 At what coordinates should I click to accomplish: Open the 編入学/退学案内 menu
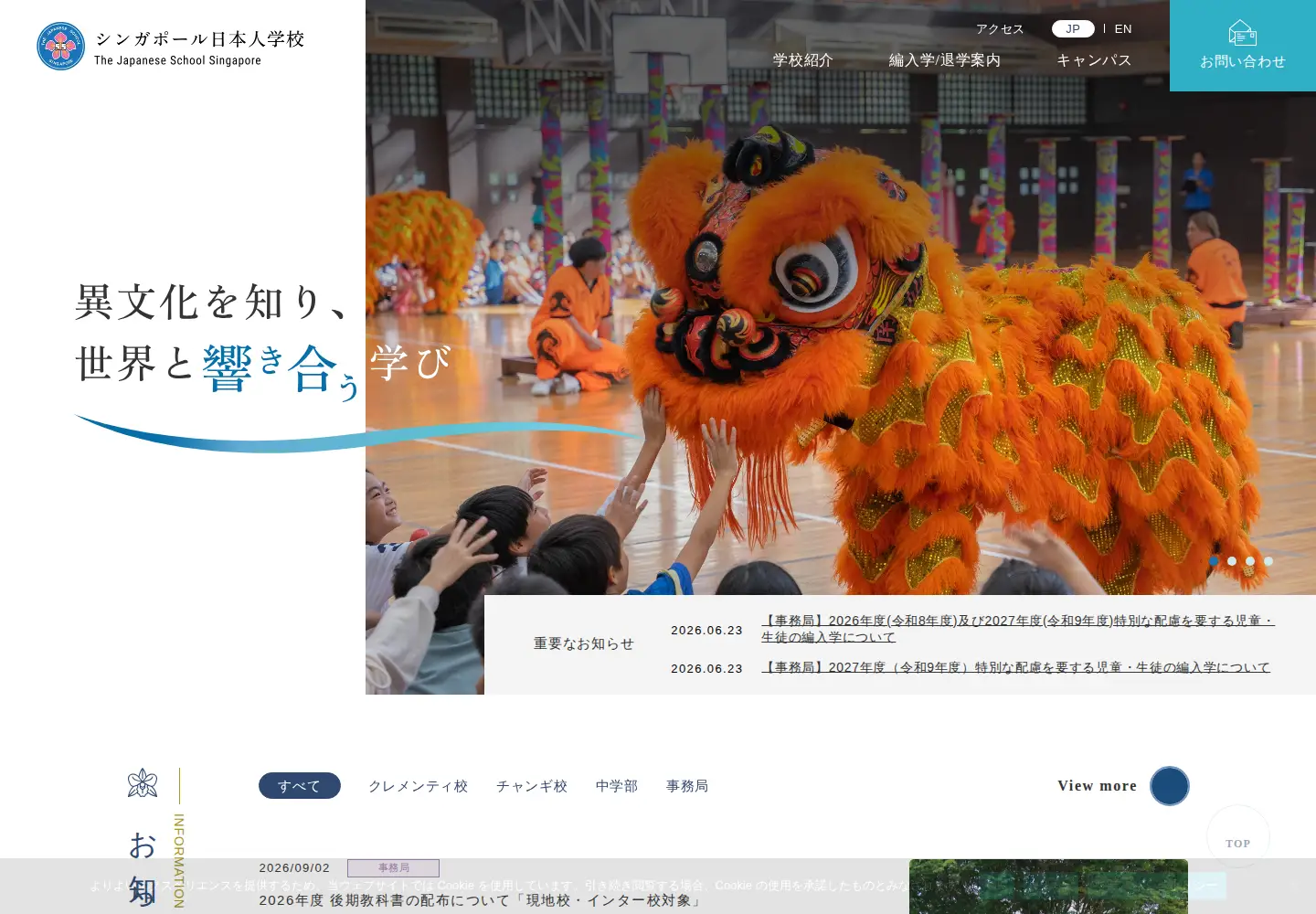945,60
